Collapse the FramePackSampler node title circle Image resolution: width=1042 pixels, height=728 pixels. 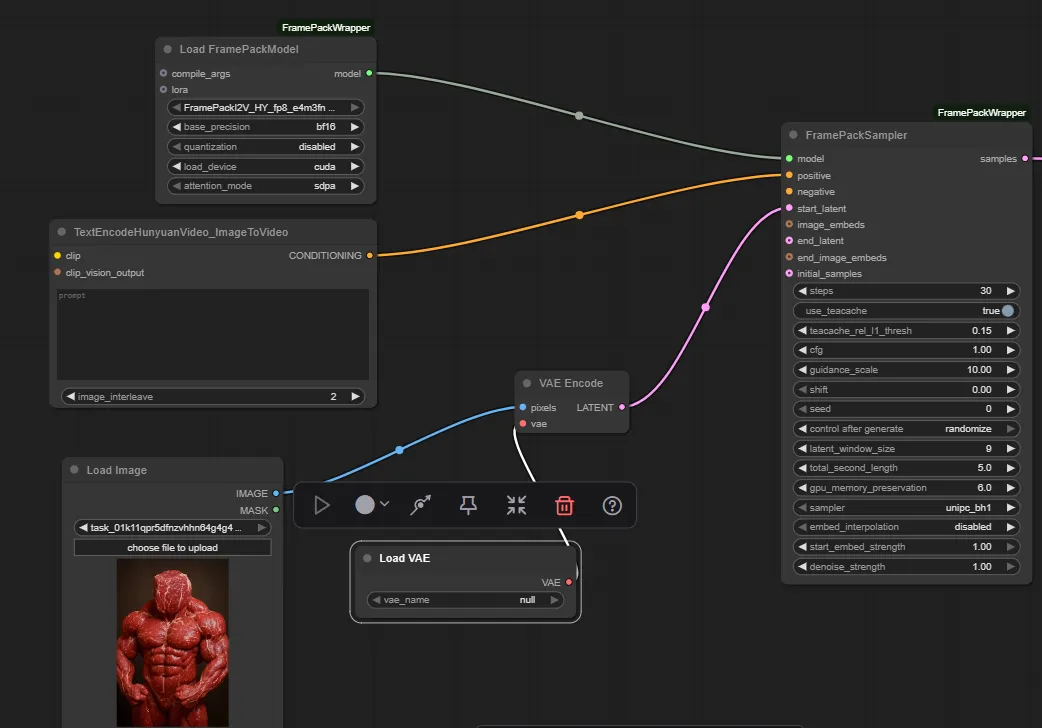pyautogui.click(x=795, y=134)
